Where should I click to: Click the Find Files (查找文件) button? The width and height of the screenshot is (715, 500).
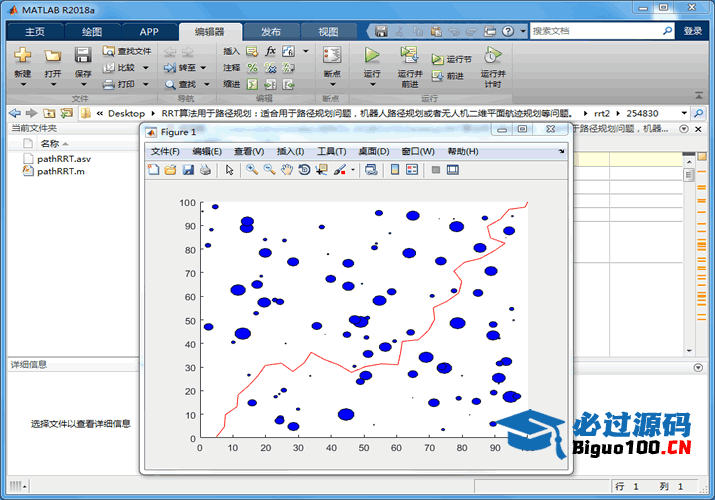pos(127,51)
